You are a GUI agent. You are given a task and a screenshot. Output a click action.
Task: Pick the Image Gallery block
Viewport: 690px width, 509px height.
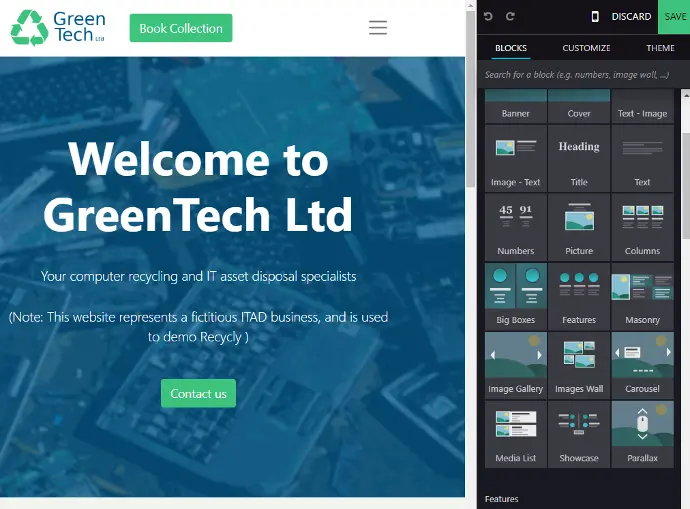pos(516,364)
